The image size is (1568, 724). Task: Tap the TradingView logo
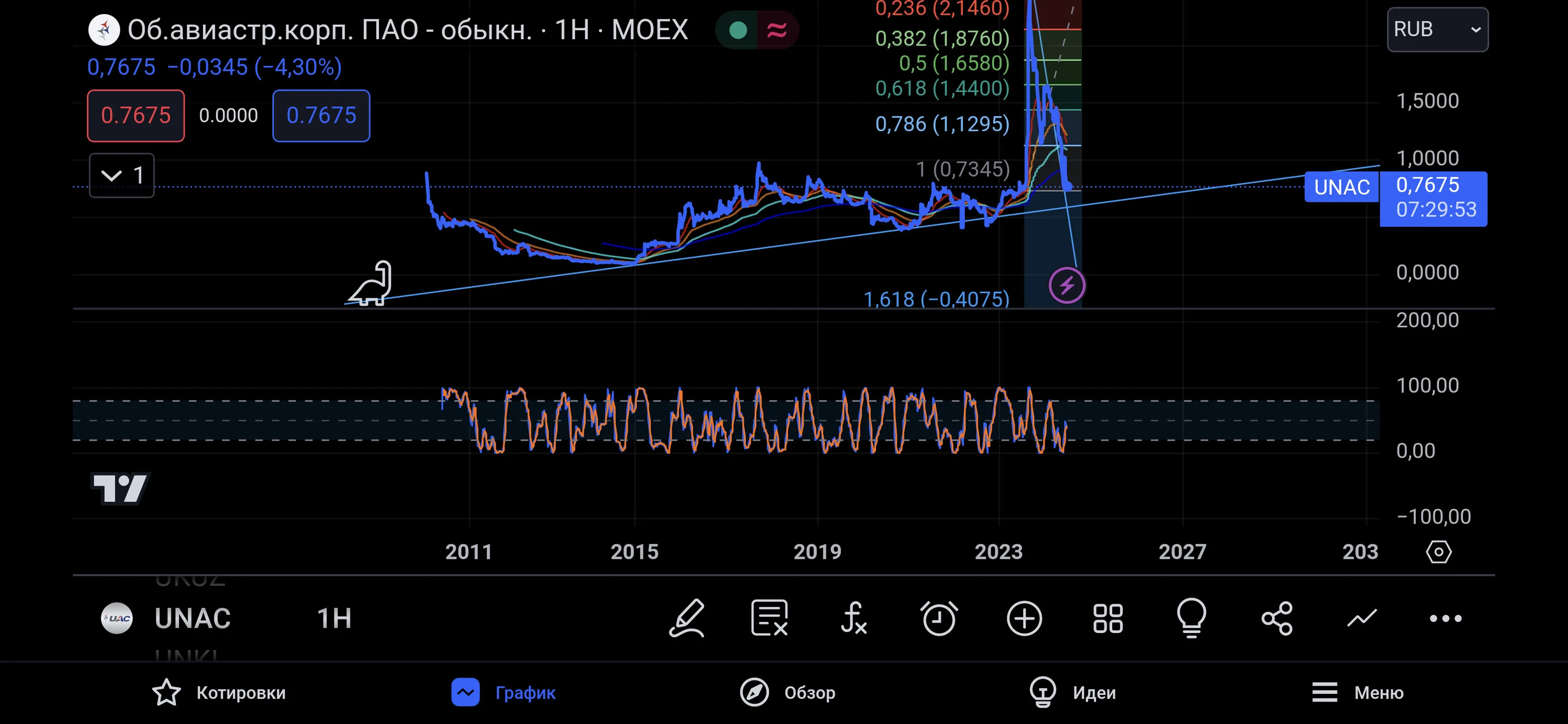pyautogui.click(x=121, y=488)
